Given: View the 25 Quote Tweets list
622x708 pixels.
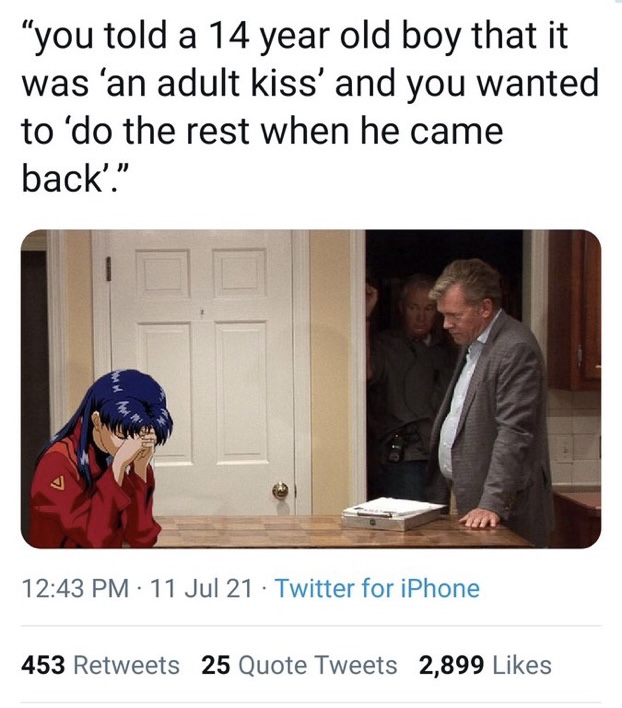Looking at the screenshot, I should point(299,665).
